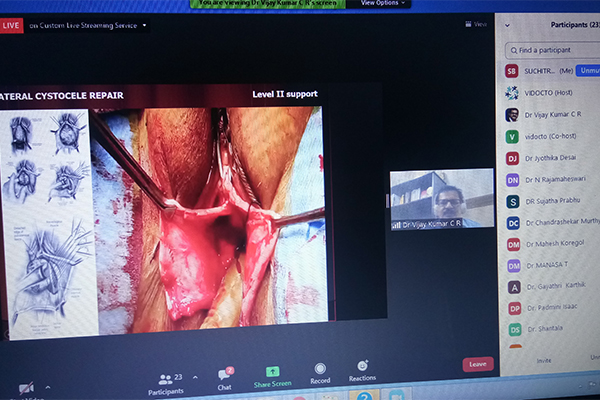Click the Find a participant search field

point(555,49)
